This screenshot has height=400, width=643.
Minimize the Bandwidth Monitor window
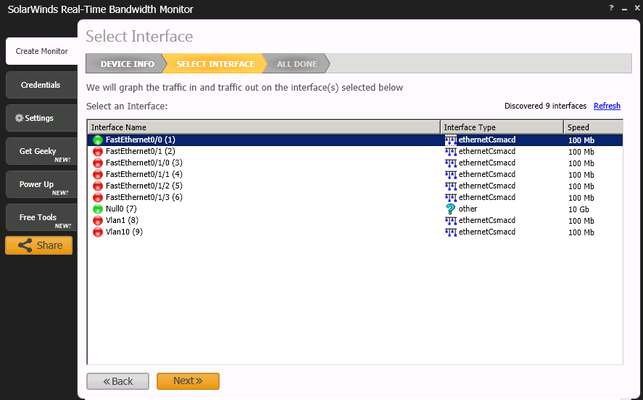pyautogui.click(x=624, y=9)
